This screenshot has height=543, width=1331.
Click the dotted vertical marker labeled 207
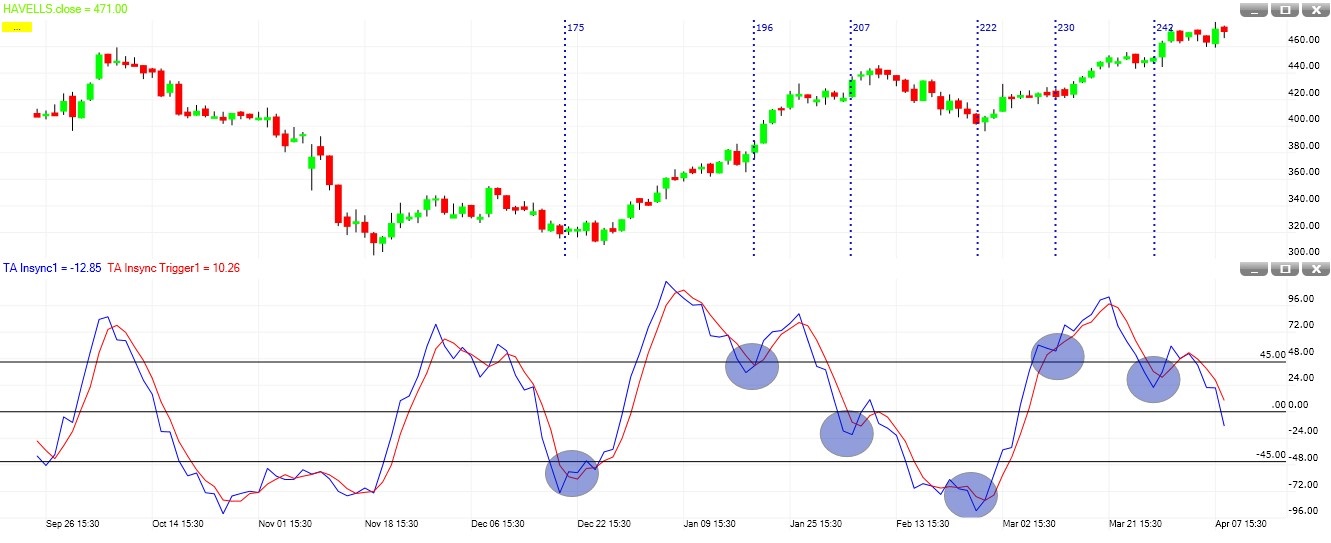[x=850, y=140]
